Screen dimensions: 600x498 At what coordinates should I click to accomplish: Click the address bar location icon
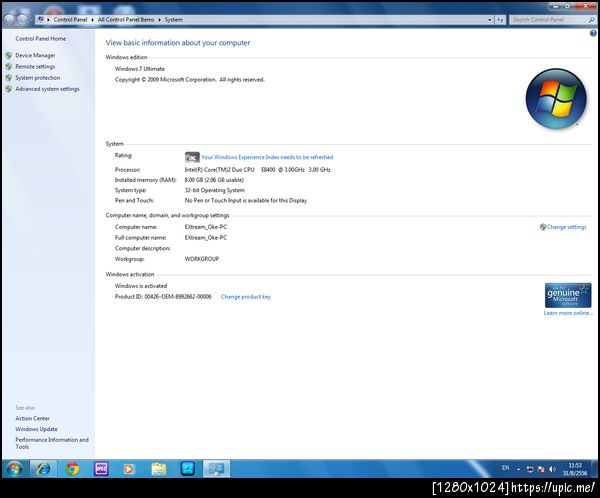click(40, 19)
